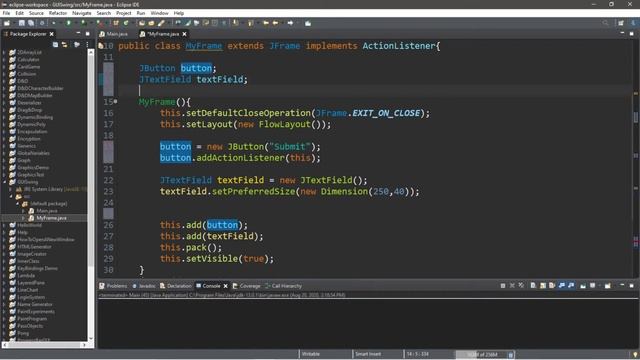The height and width of the screenshot is (360, 640).
Task: Click the Save All toolbar icon
Action: 31,23
